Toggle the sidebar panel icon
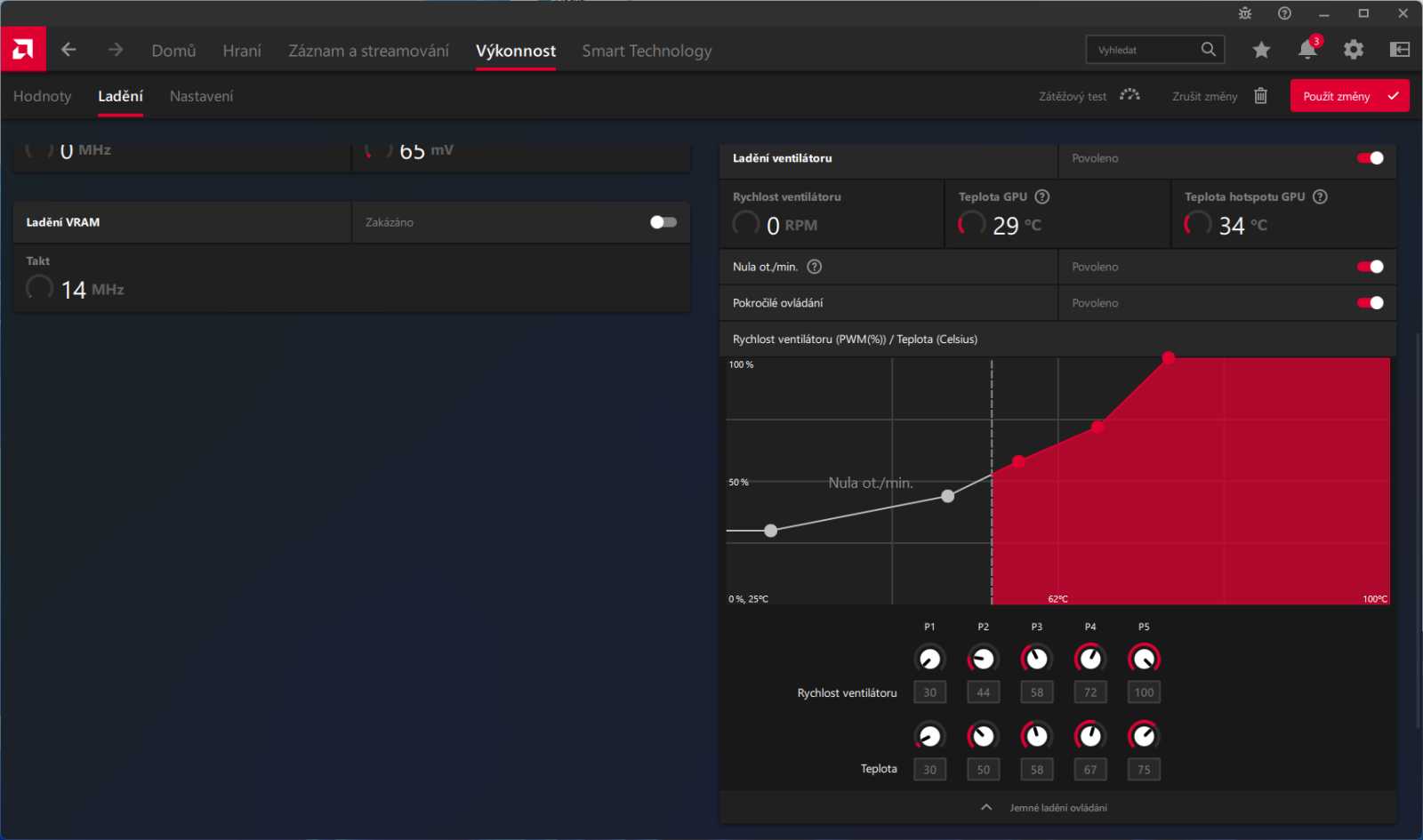 tap(1400, 50)
